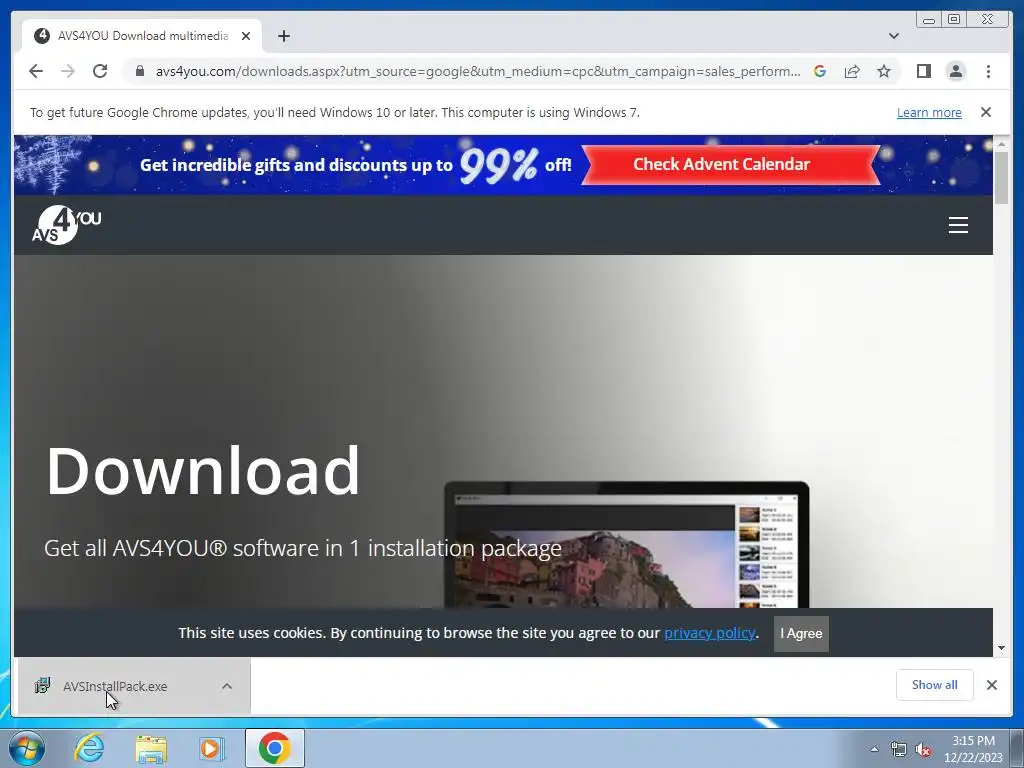Click the Show desktop strip
The width and height of the screenshot is (1024, 768).
coord(1017,748)
